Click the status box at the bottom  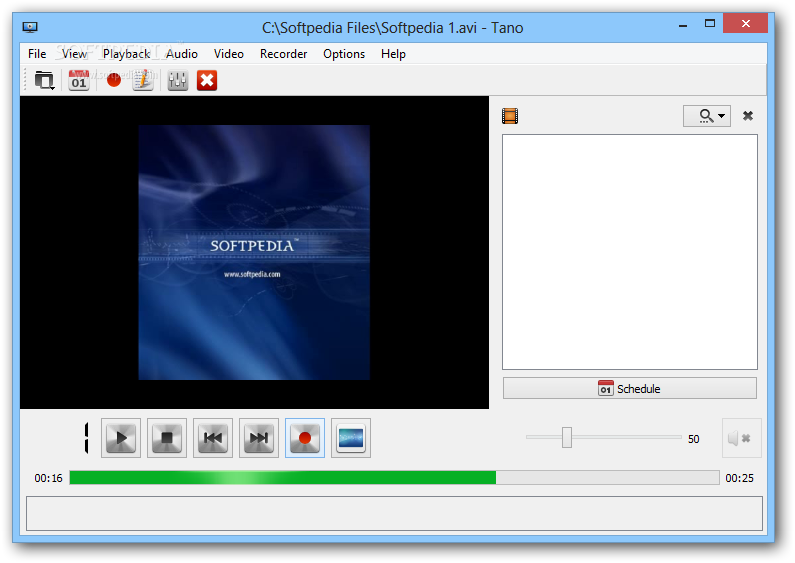pos(394,514)
